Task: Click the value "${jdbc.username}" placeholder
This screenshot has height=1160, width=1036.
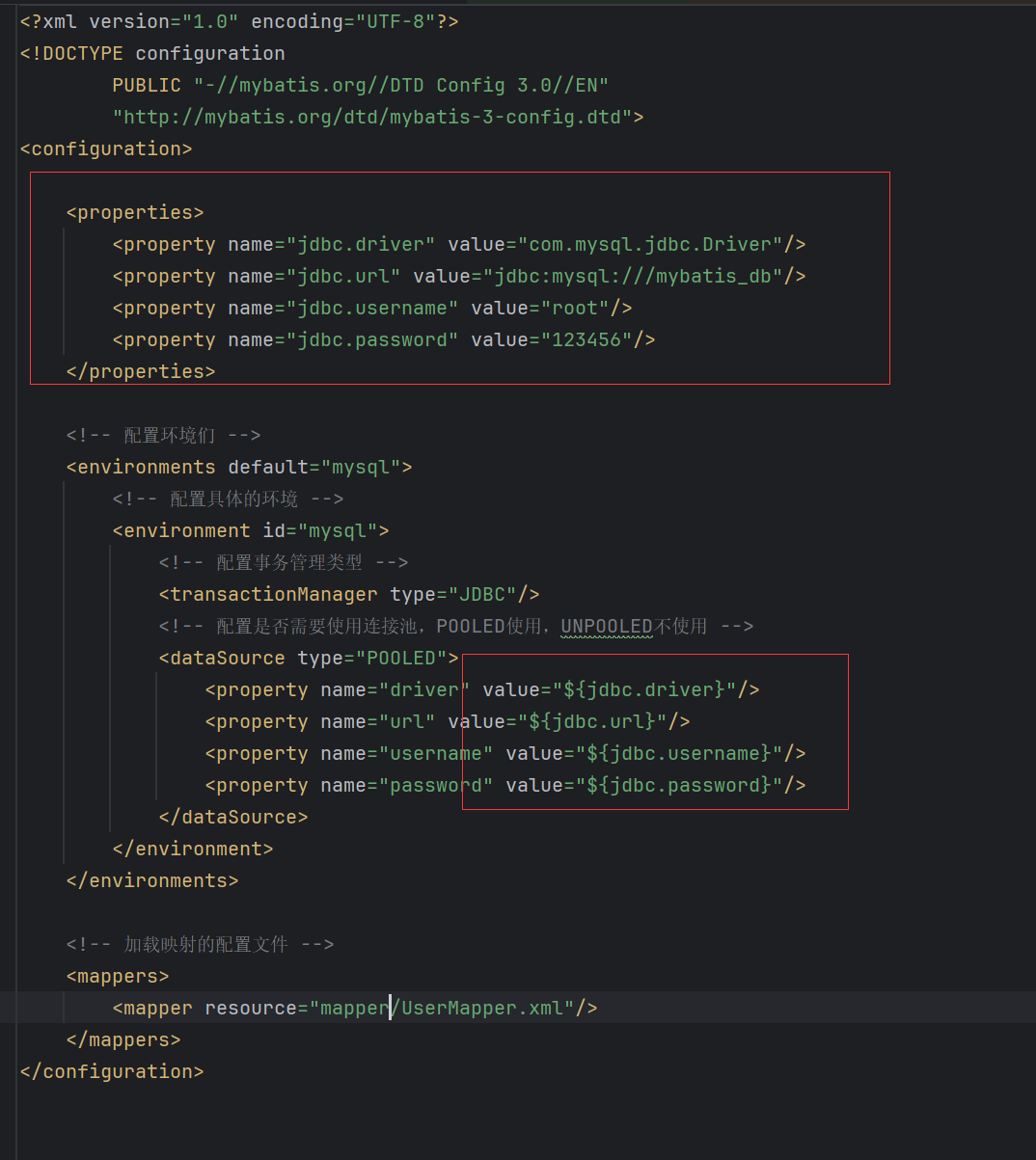Action: [679, 753]
